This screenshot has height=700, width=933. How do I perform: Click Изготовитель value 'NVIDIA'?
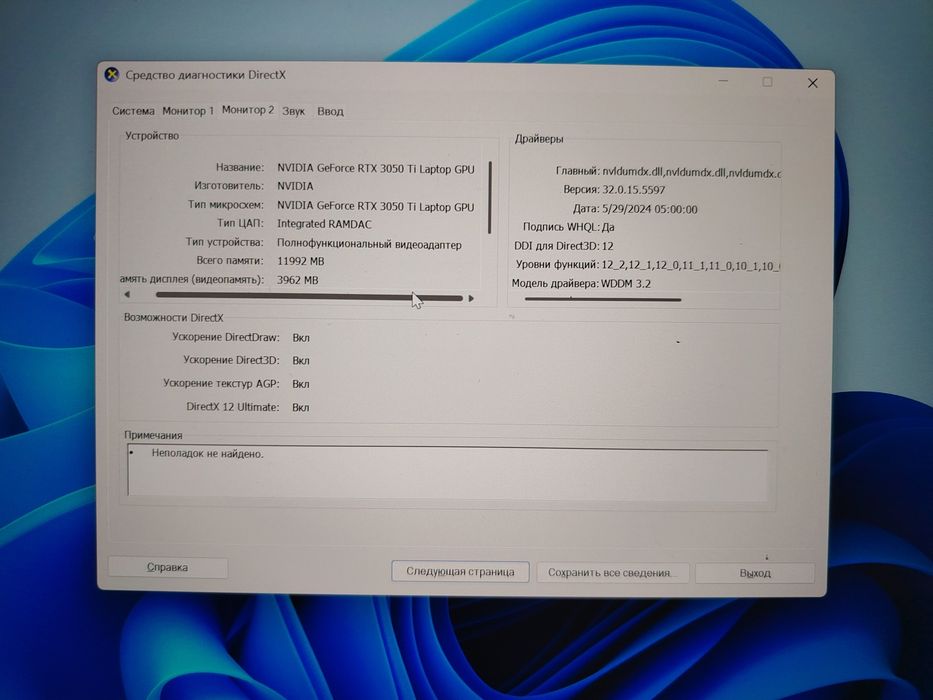point(295,186)
